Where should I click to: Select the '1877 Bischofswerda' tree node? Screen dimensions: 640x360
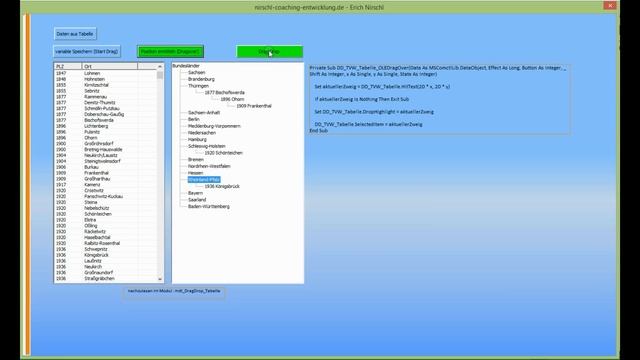point(224,93)
